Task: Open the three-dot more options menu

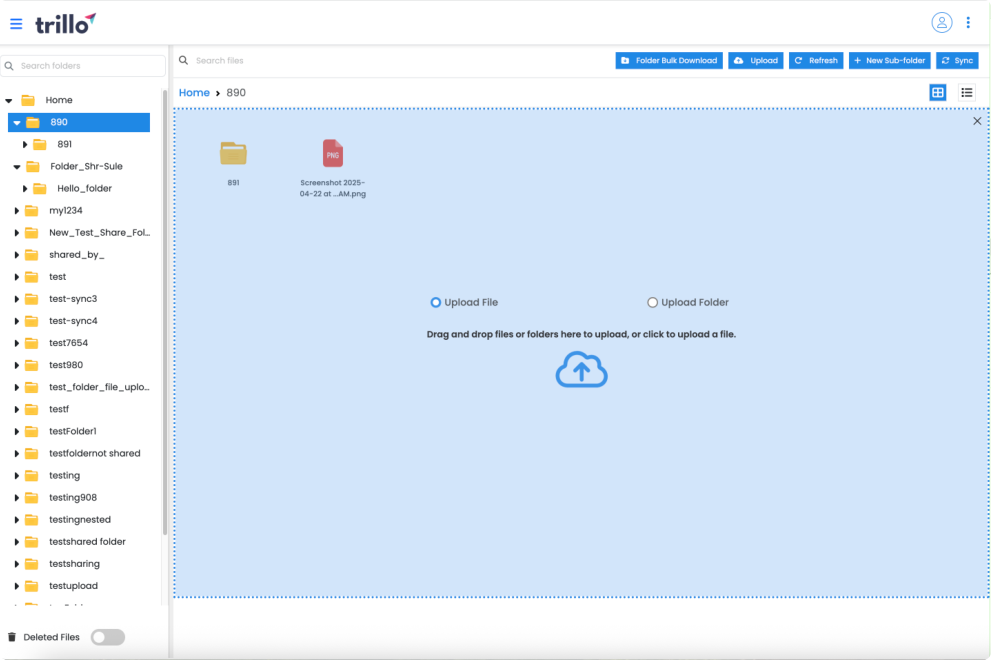Action: click(x=968, y=23)
